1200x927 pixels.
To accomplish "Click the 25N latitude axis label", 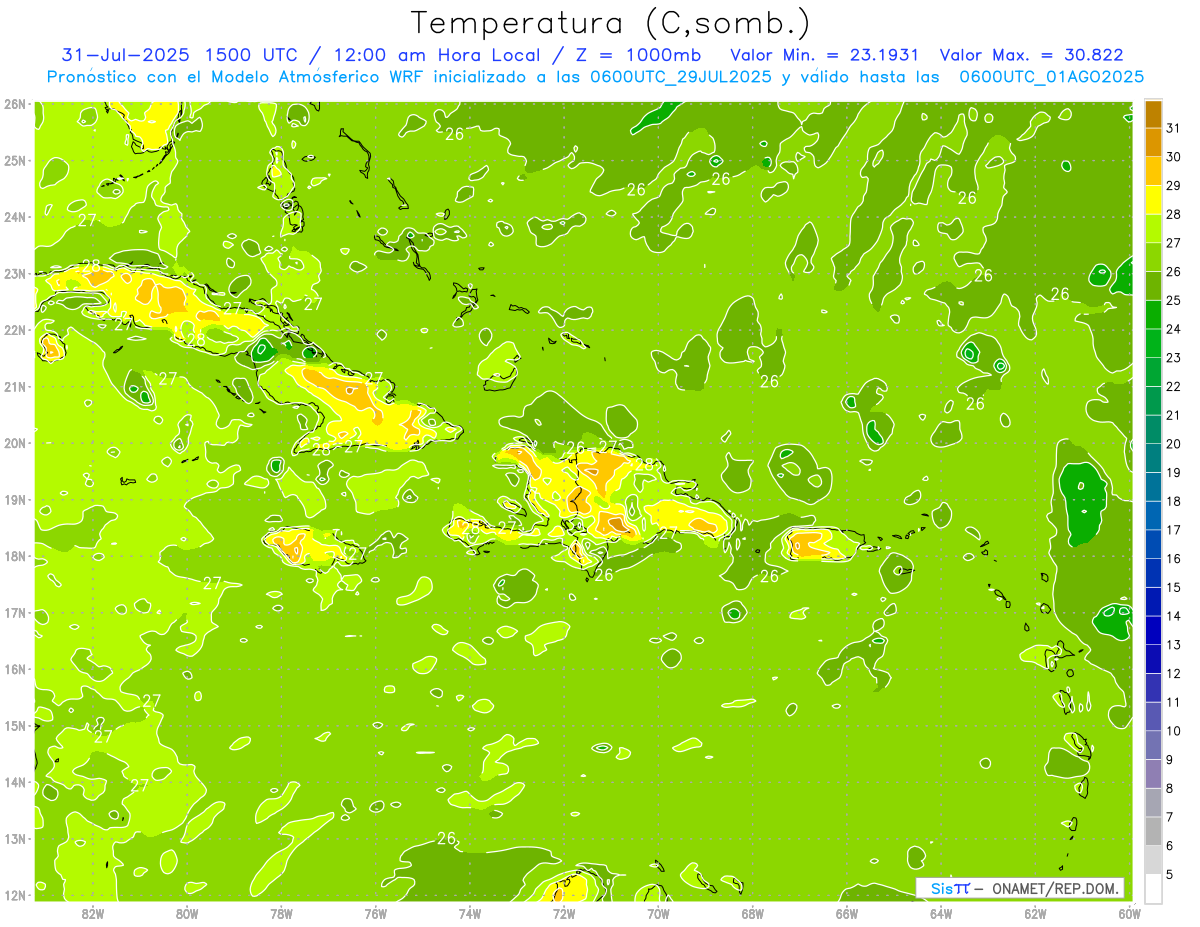I will pyautogui.click(x=15, y=161).
